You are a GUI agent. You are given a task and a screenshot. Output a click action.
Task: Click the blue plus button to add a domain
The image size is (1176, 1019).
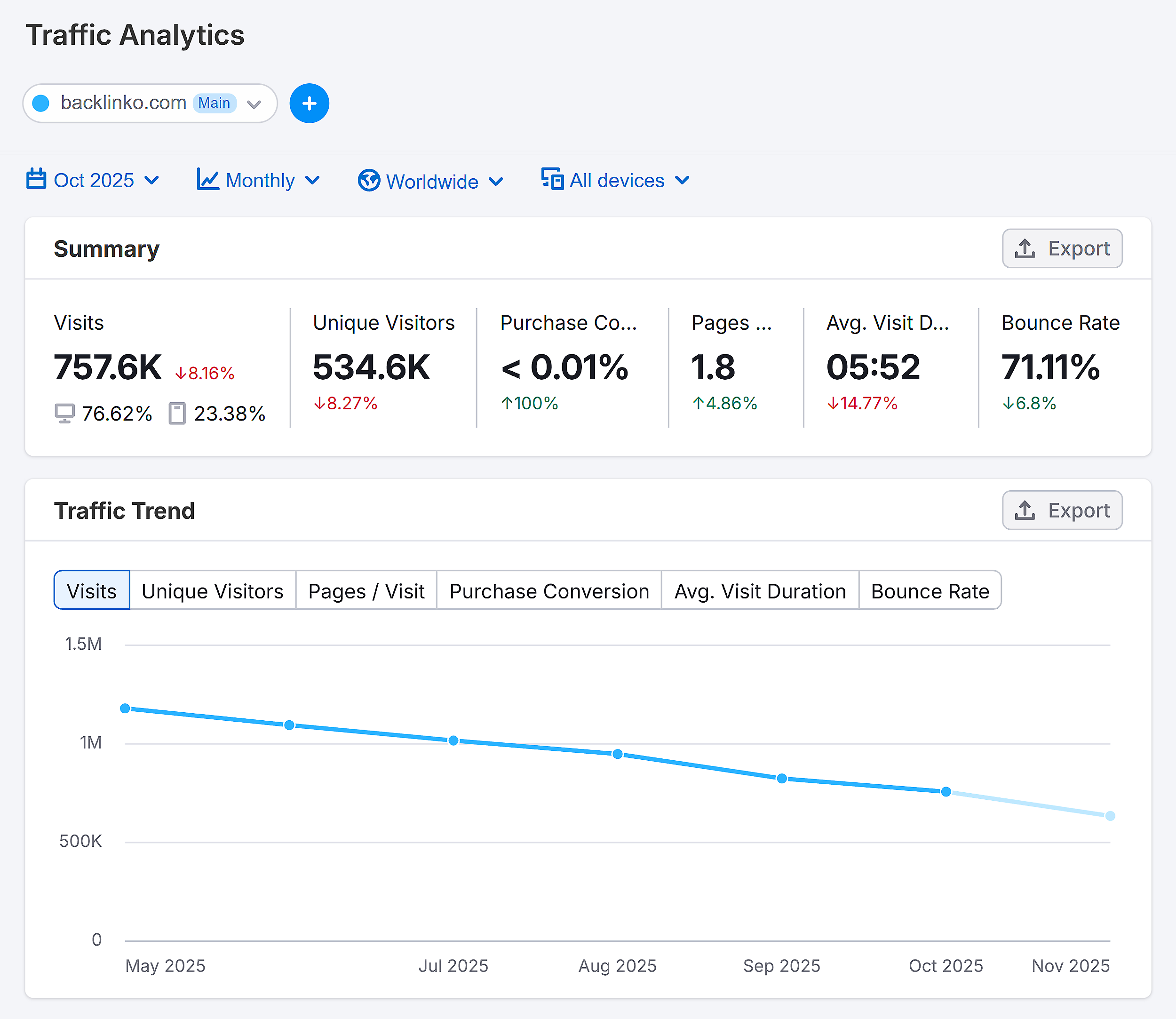point(309,103)
